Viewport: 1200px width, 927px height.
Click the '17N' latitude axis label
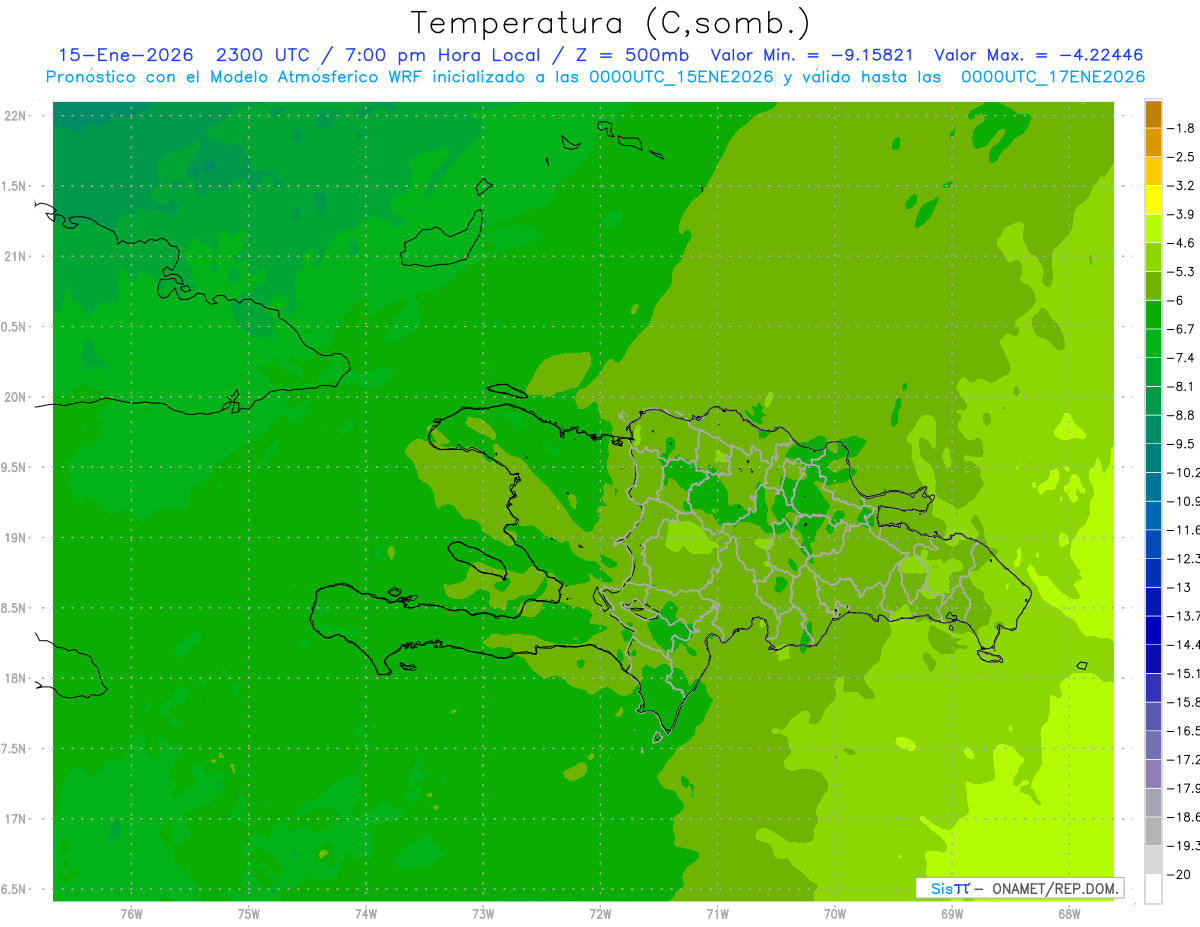pyautogui.click(x=14, y=819)
